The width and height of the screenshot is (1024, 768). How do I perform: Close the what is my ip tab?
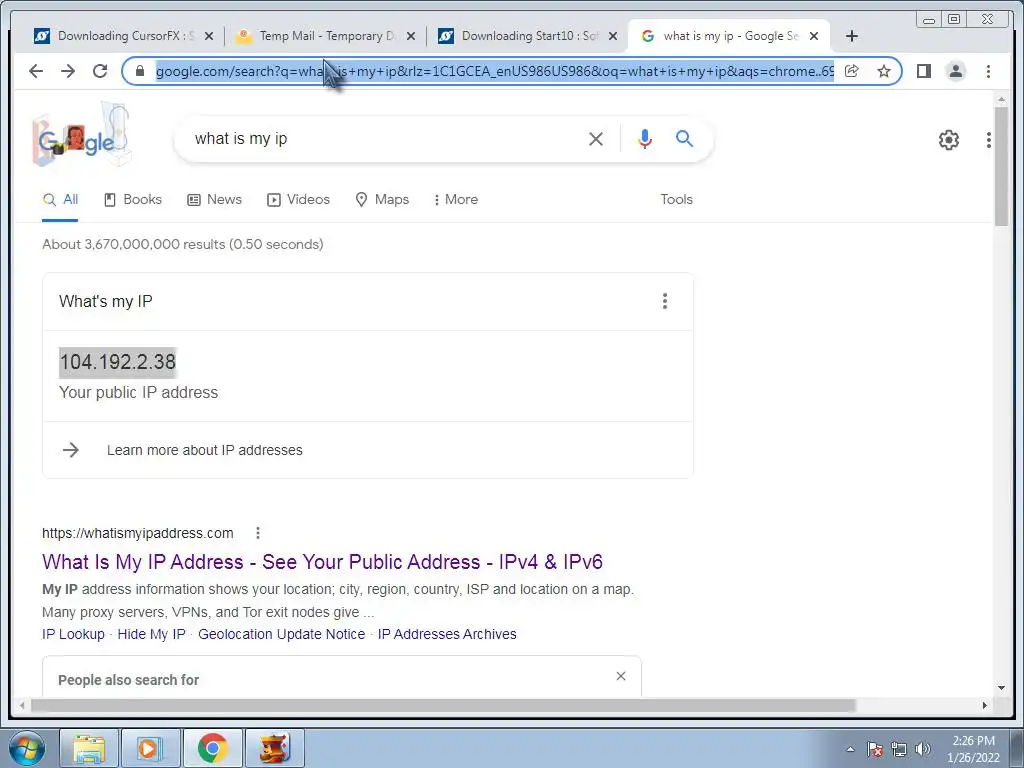click(x=814, y=36)
